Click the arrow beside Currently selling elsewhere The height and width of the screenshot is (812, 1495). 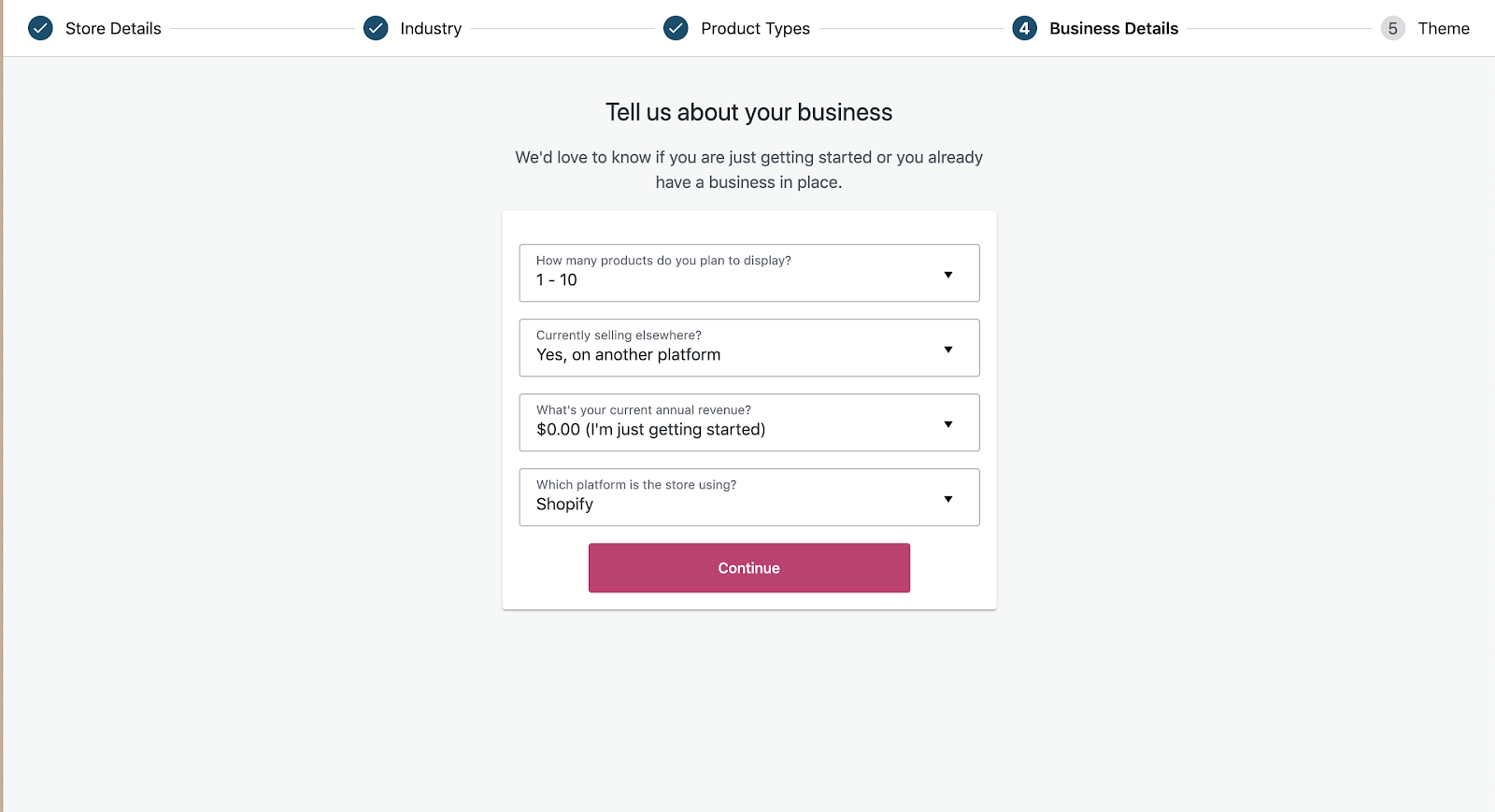(947, 349)
